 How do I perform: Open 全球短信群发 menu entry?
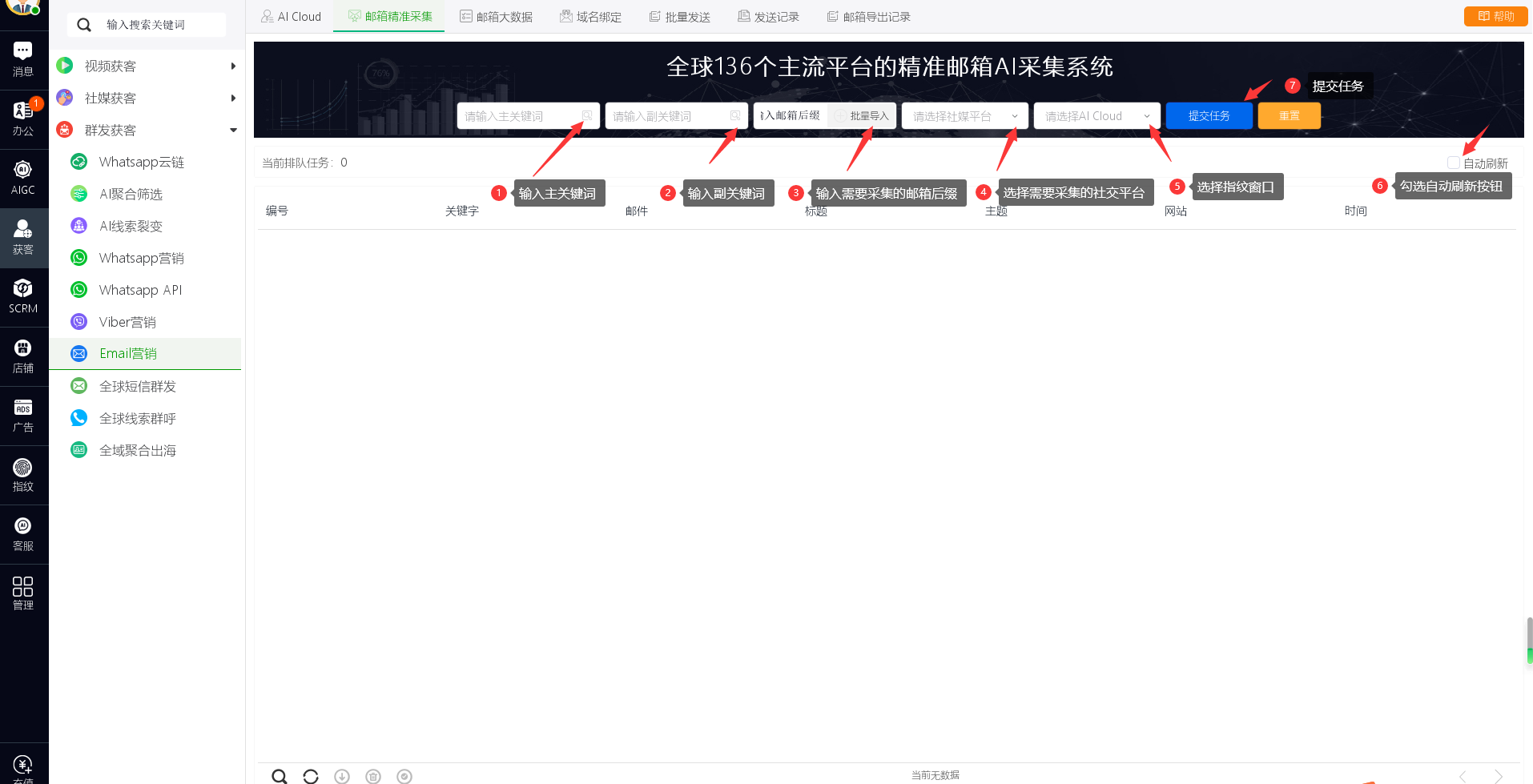pos(145,386)
